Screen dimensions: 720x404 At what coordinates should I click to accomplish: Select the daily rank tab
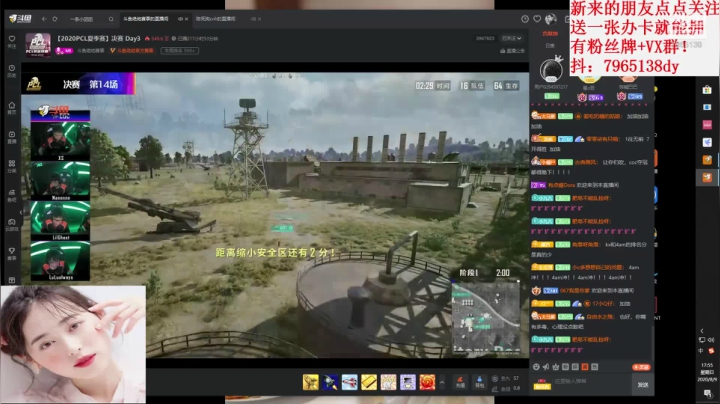click(x=550, y=45)
